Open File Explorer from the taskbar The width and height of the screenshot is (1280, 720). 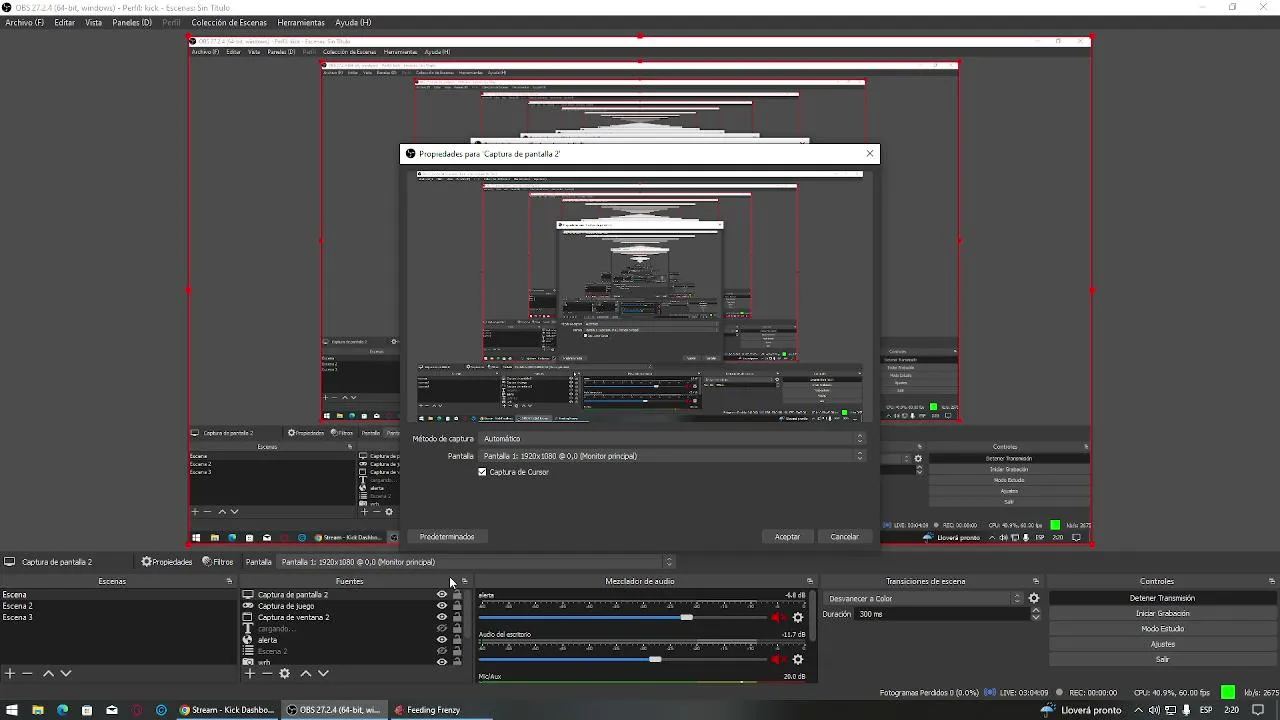[38, 710]
